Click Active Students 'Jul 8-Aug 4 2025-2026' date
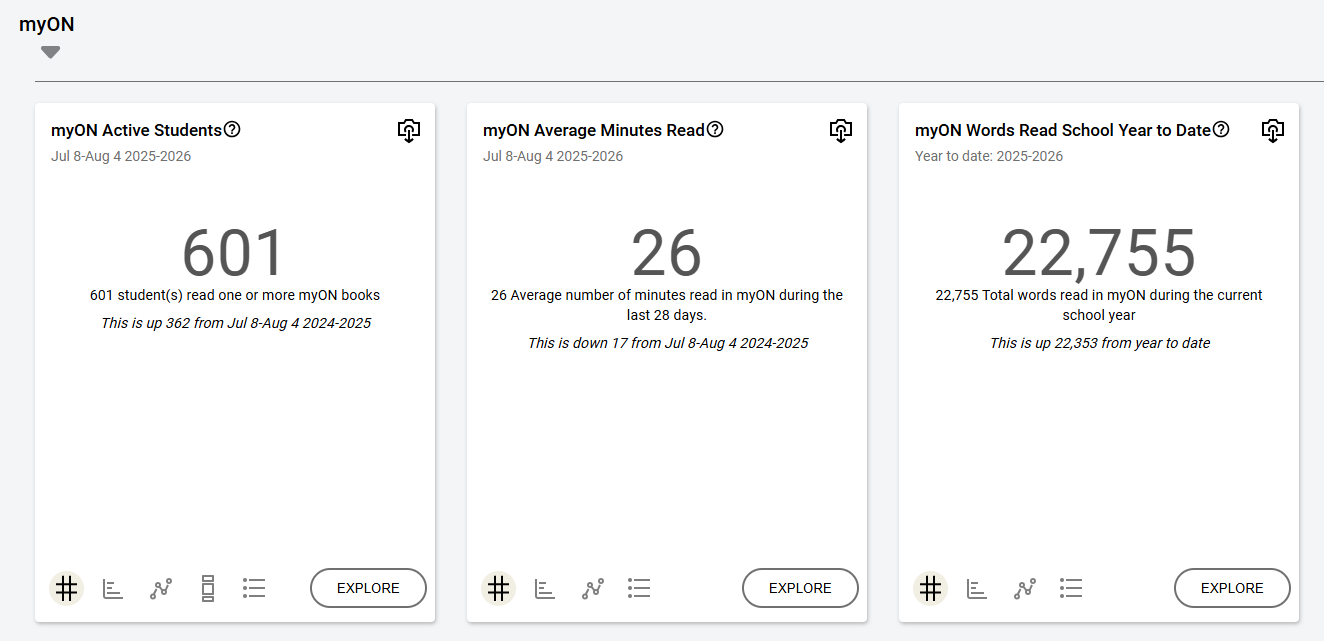1324x641 pixels. [121, 156]
